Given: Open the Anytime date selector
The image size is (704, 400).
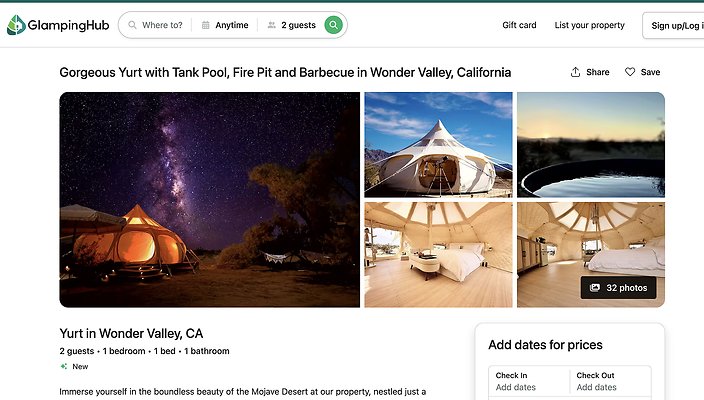Looking at the screenshot, I should [x=231, y=25].
